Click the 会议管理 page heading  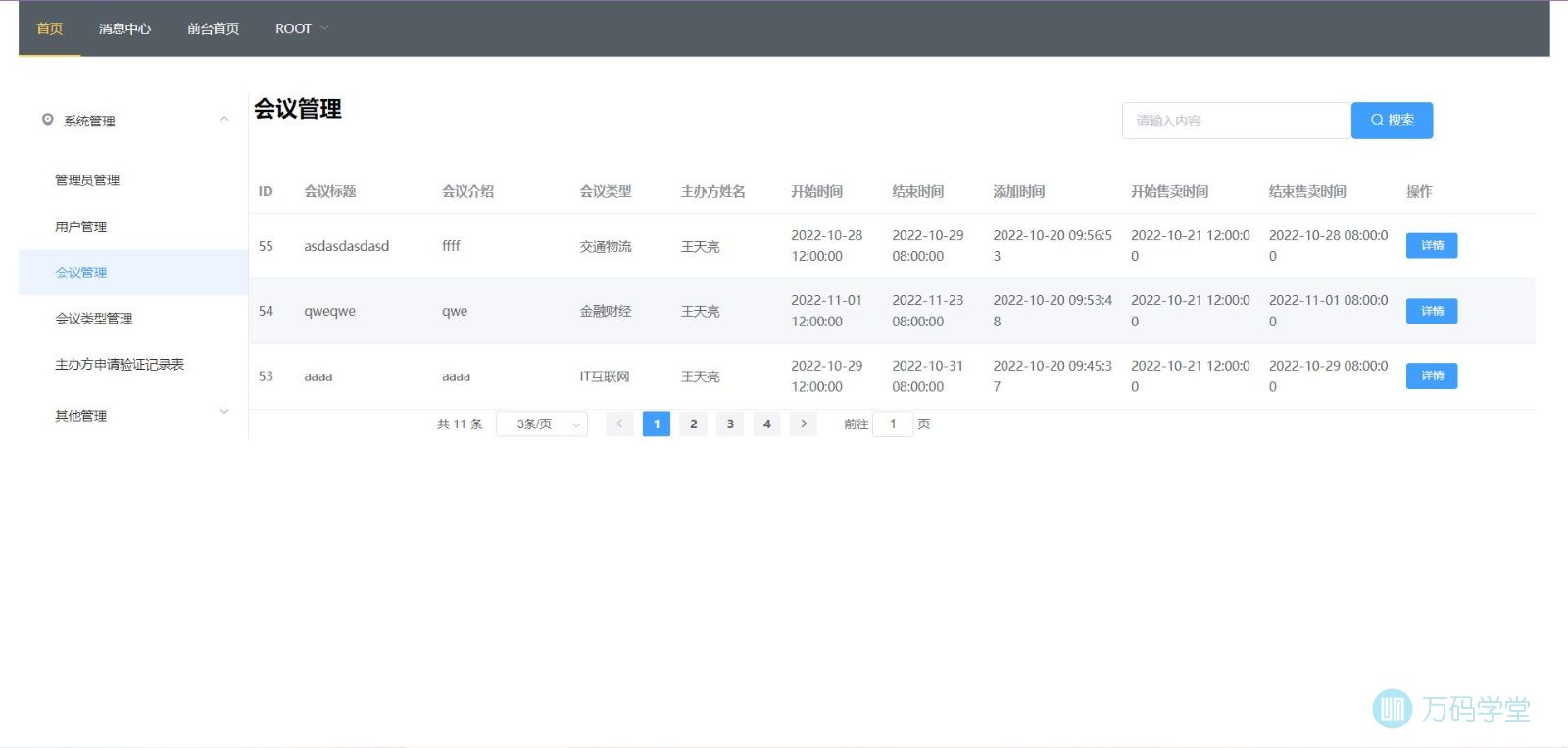[x=298, y=109]
